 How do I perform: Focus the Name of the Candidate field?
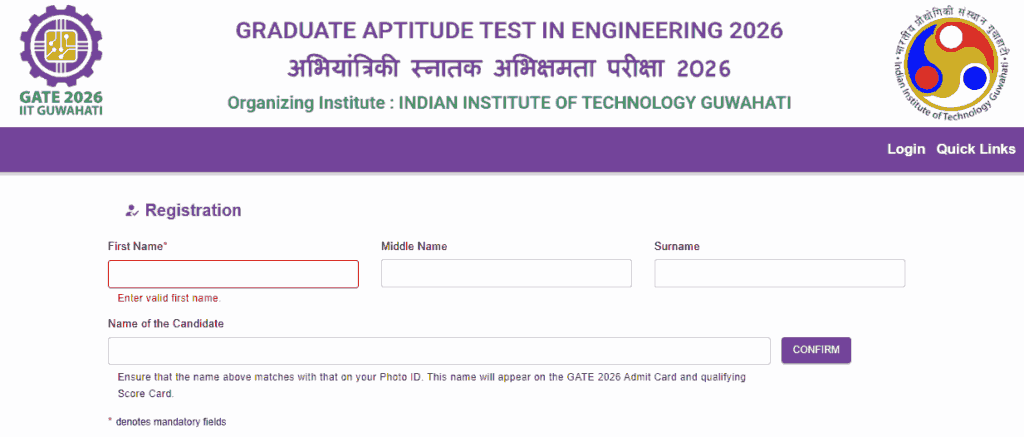pos(440,351)
